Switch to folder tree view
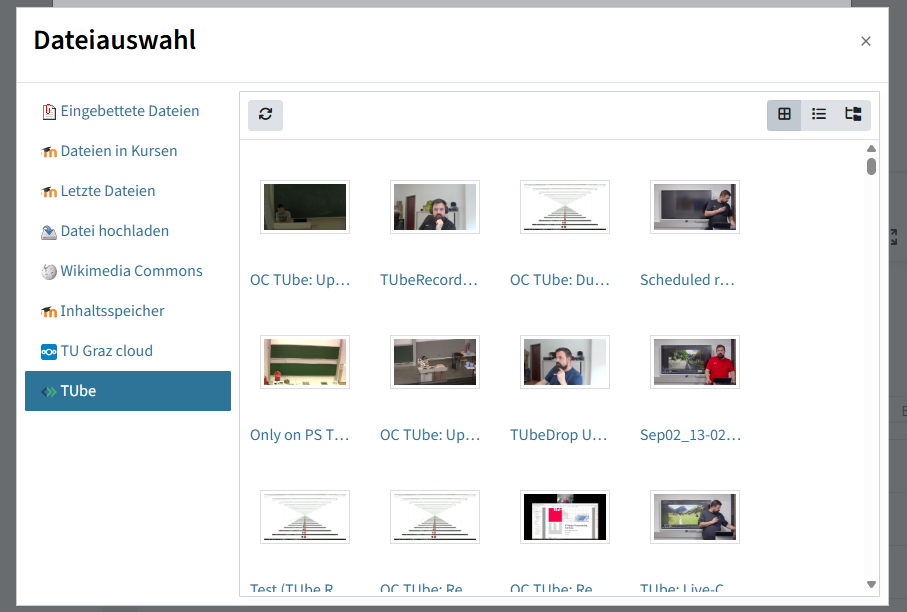The width and height of the screenshot is (907, 612). click(x=853, y=115)
